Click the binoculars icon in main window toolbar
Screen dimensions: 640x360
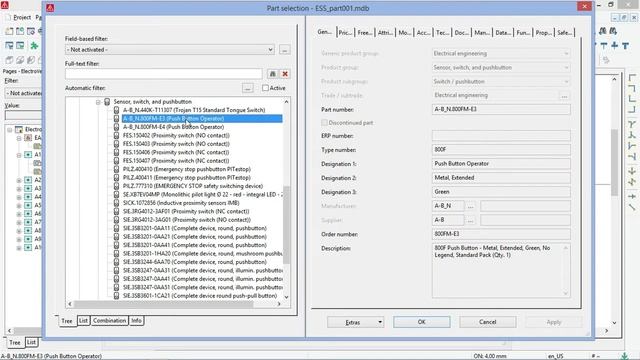(602, 31)
